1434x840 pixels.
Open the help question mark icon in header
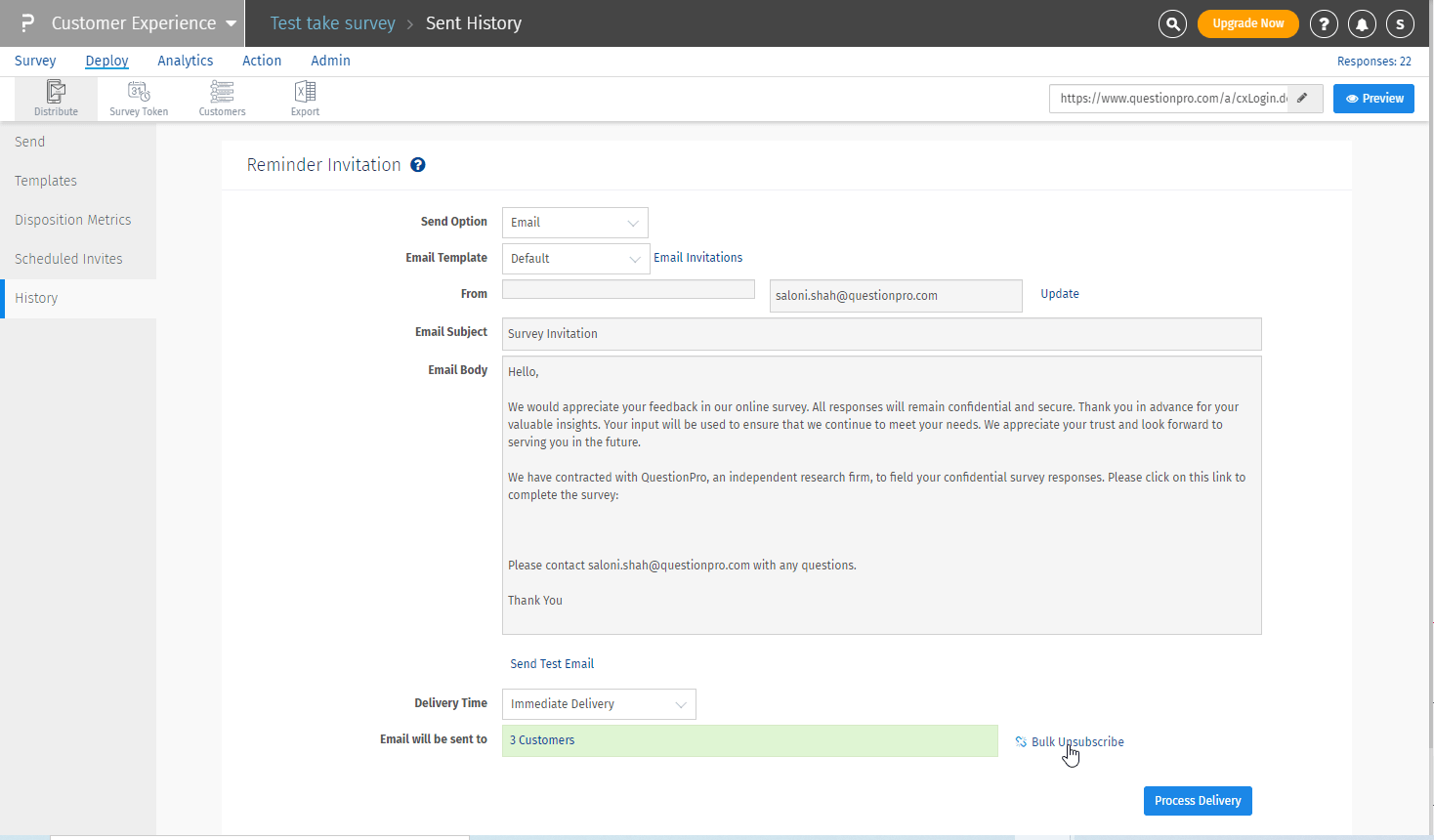pyautogui.click(x=1324, y=23)
